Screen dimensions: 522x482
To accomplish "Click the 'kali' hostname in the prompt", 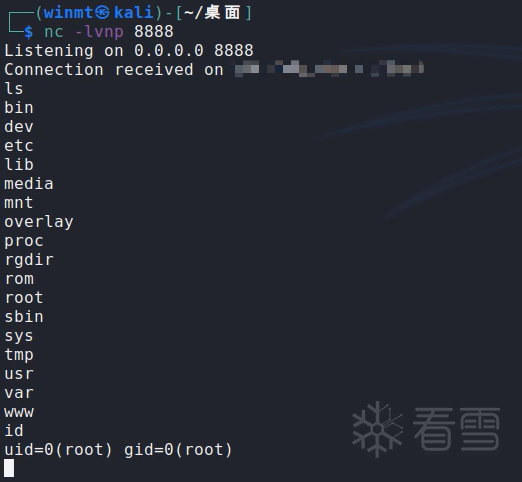I will coord(134,13).
